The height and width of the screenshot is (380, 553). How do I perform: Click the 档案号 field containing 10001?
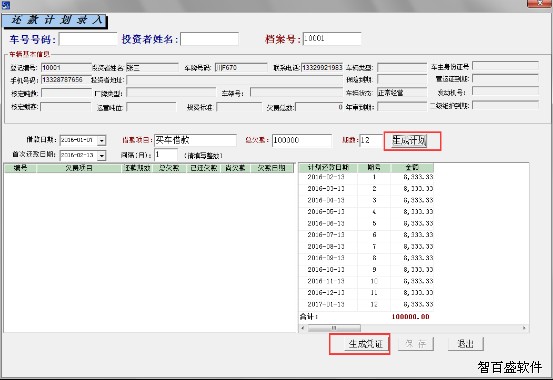coord(332,38)
